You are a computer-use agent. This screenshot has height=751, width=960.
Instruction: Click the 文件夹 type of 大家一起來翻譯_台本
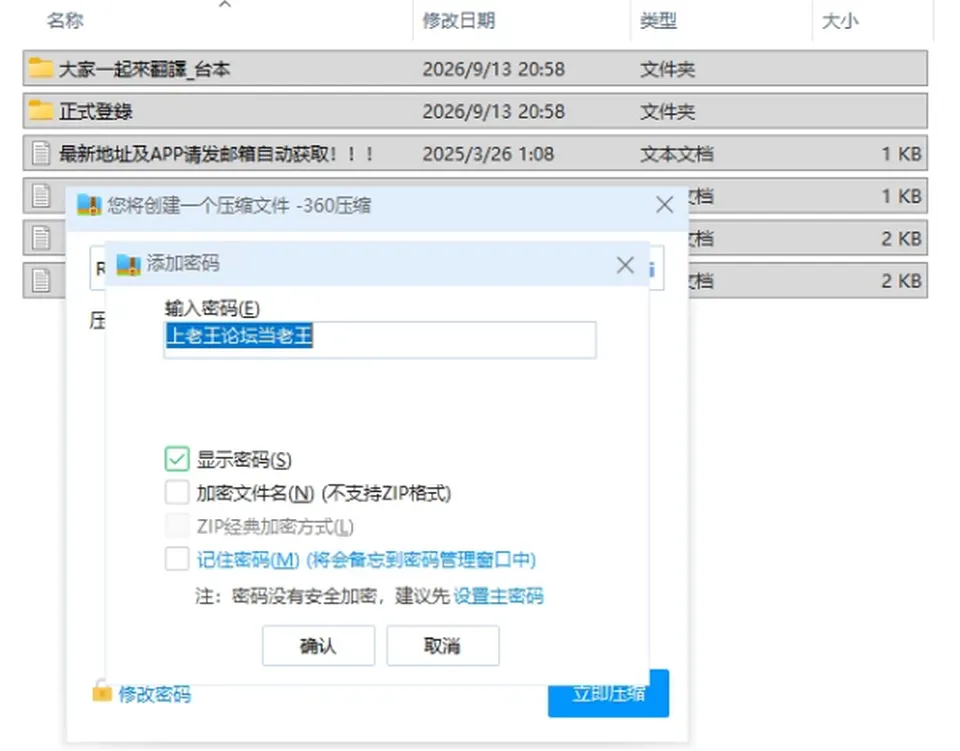667,69
